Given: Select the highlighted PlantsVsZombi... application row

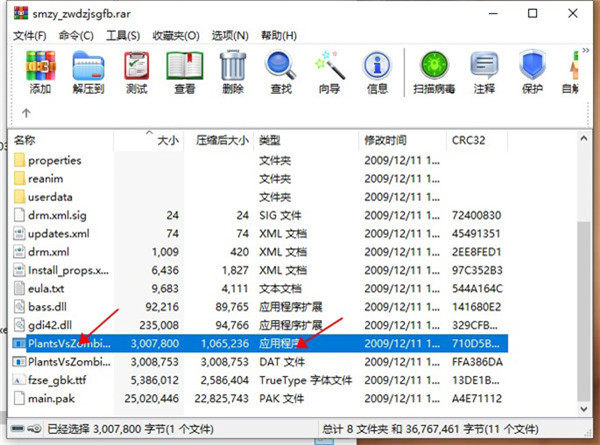Looking at the screenshot, I should pos(259,343).
